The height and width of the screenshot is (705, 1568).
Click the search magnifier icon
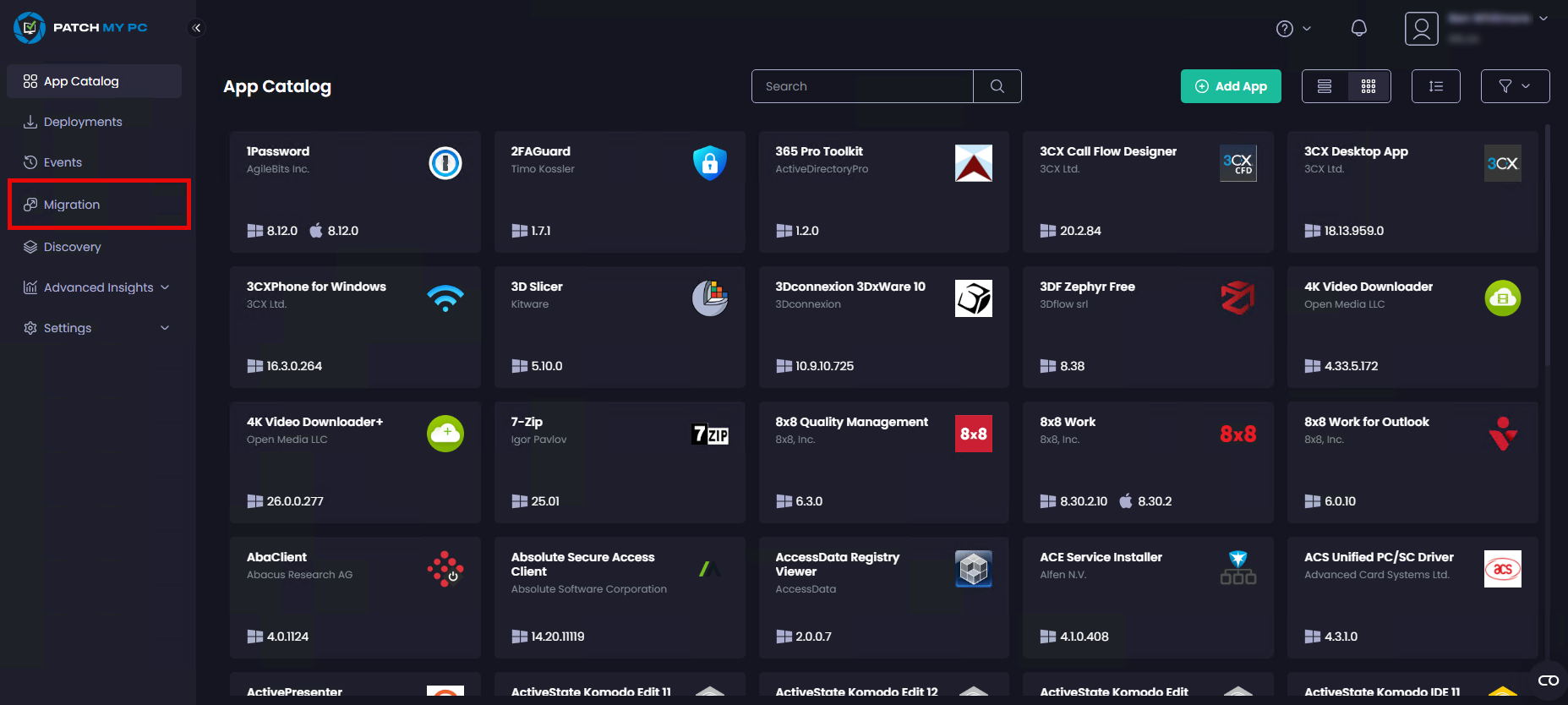point(997,86)
